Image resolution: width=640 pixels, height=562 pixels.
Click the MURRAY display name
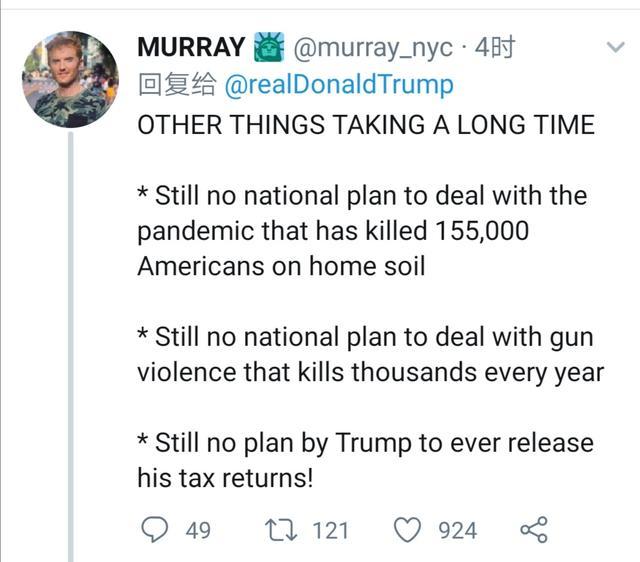click(190, 47)
